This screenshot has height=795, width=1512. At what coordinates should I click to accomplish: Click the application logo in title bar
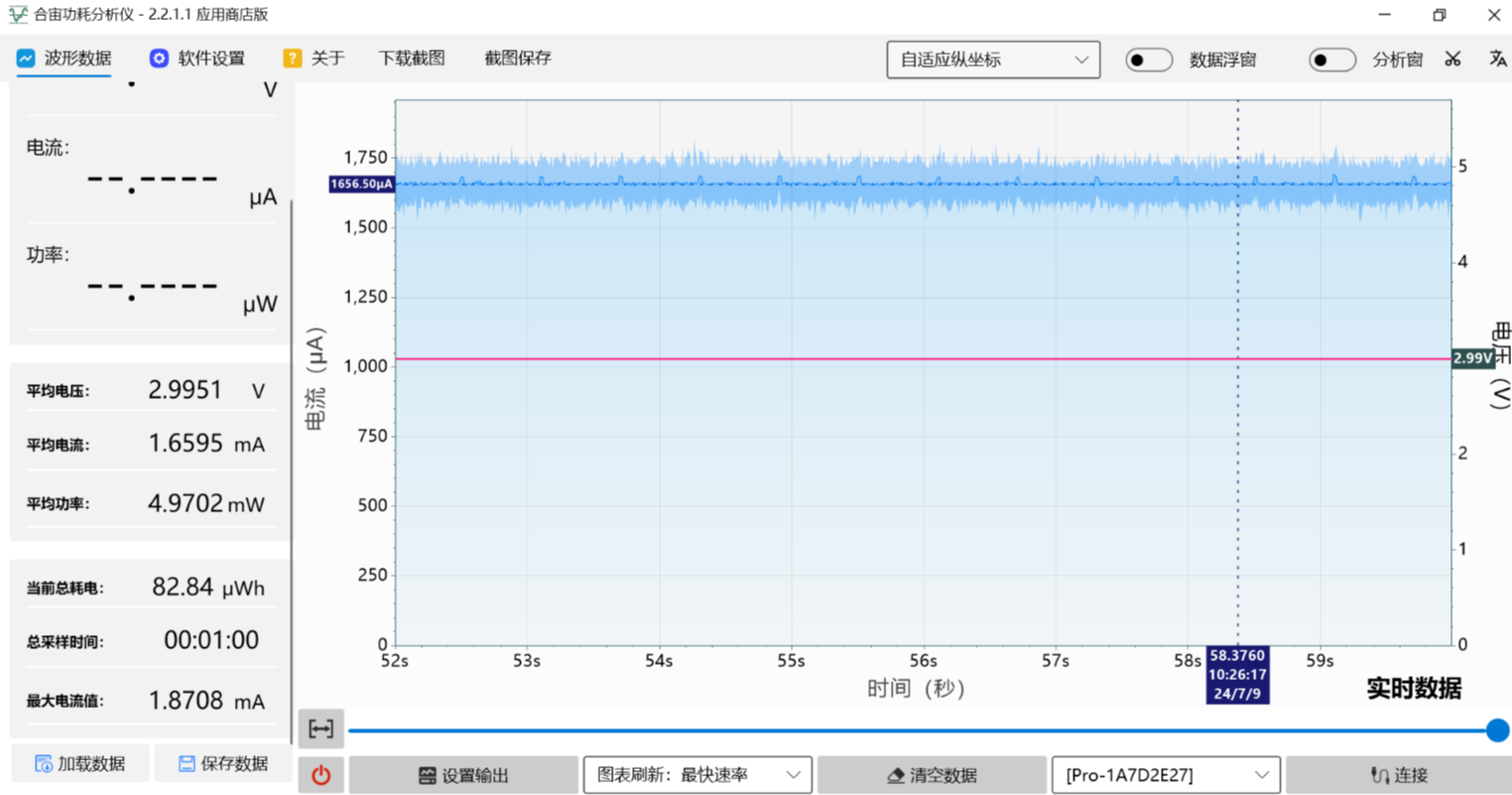pyautogui.click(x=18, y=15)
